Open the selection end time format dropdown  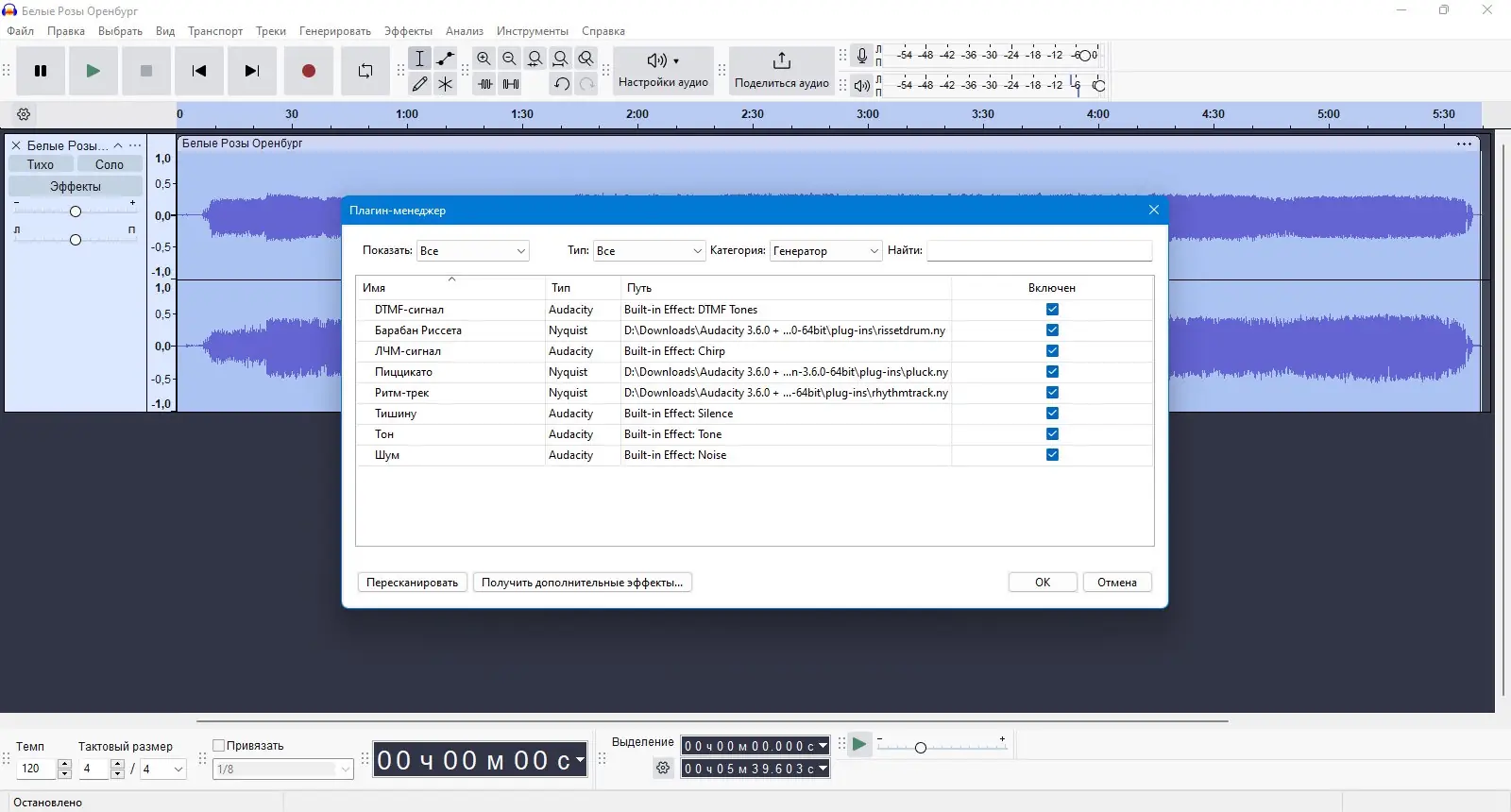tap(823, 769)
